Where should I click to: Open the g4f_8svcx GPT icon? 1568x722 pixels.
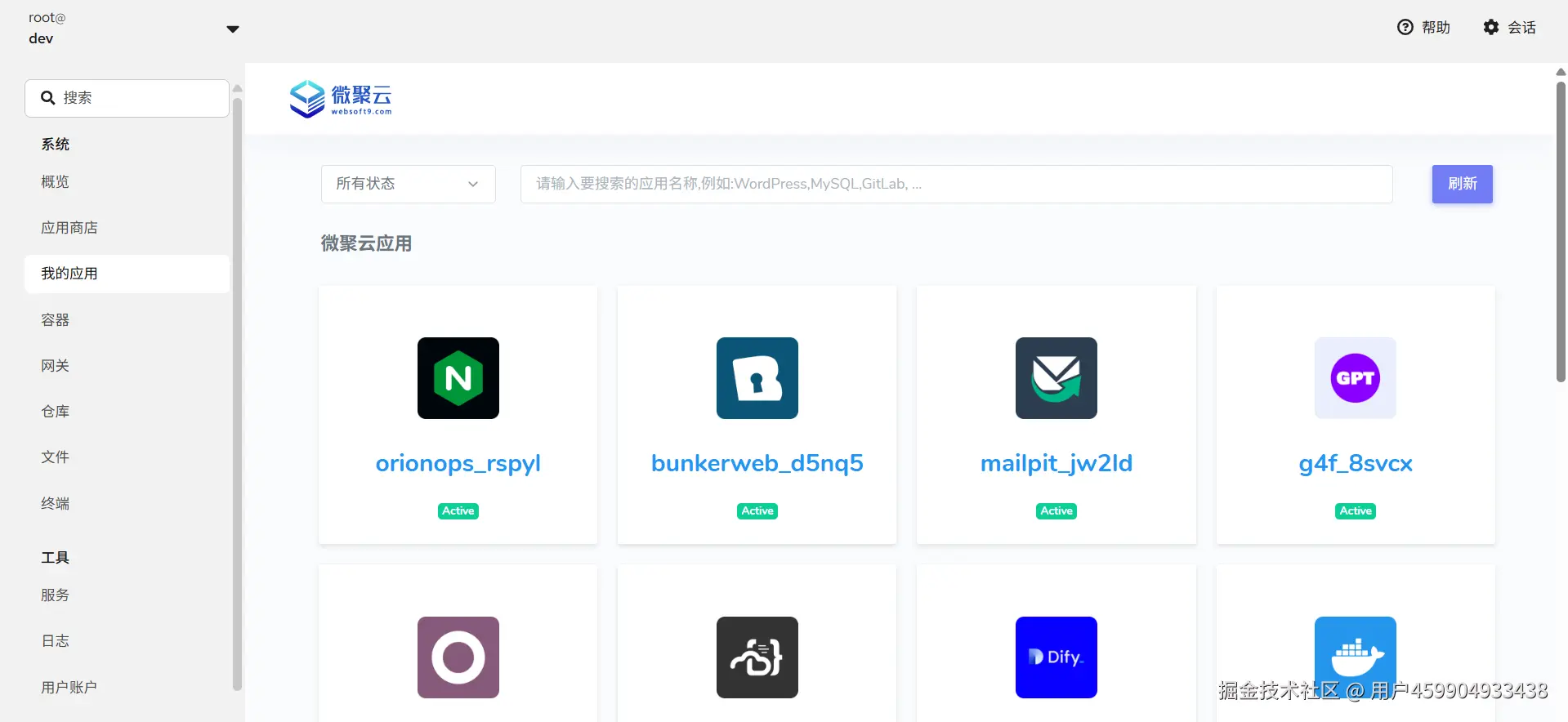coord(1355,378)
